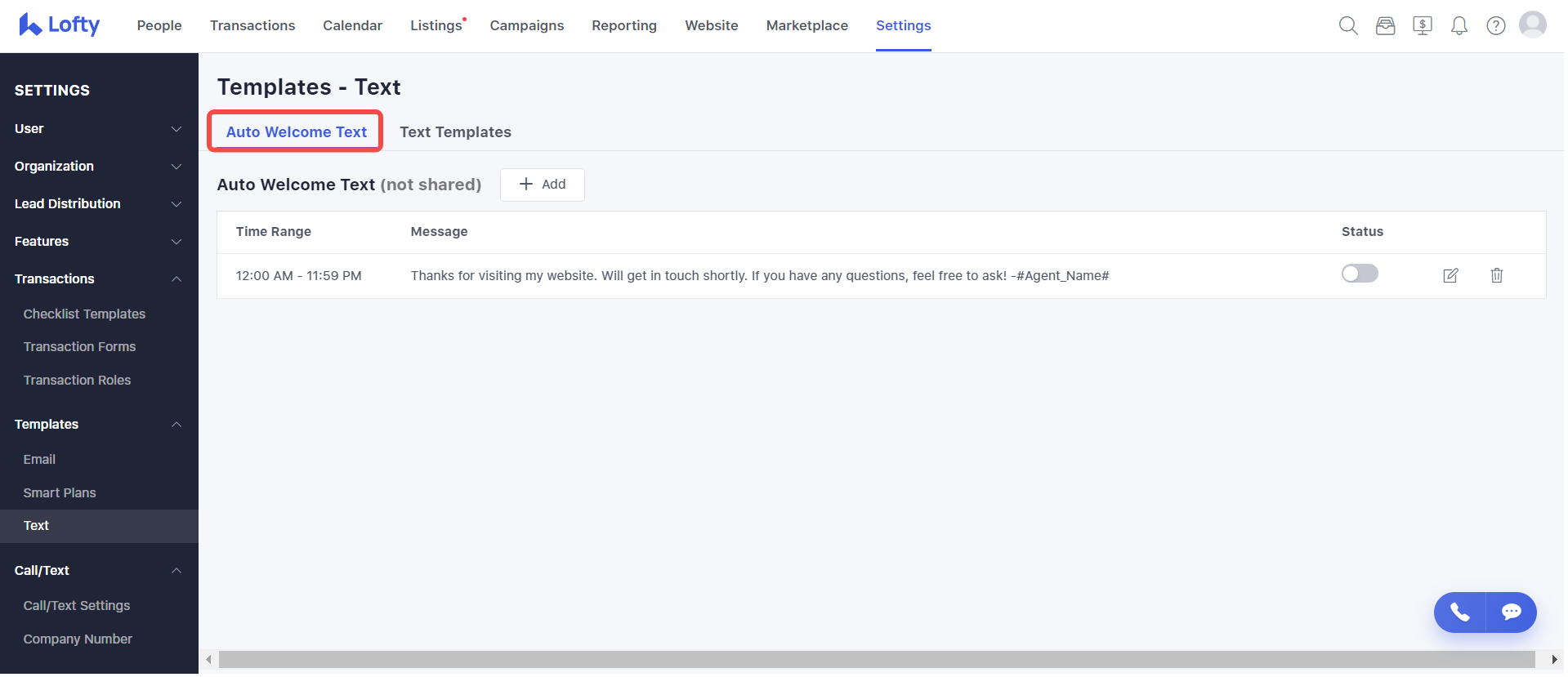Open the notifications bell
The width and height of the screenshot is (1568, 677).
tap(1459, 26)
